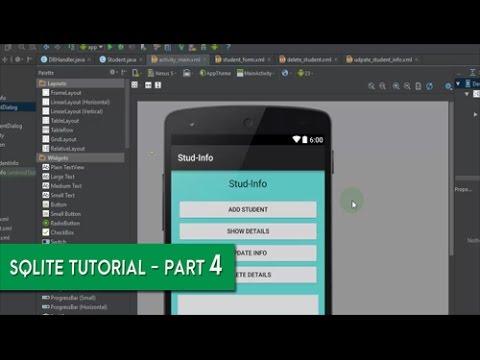This screenshot has height=360, width=480.
Task: Select Small Text widget
Action: [x=59, y=195]
